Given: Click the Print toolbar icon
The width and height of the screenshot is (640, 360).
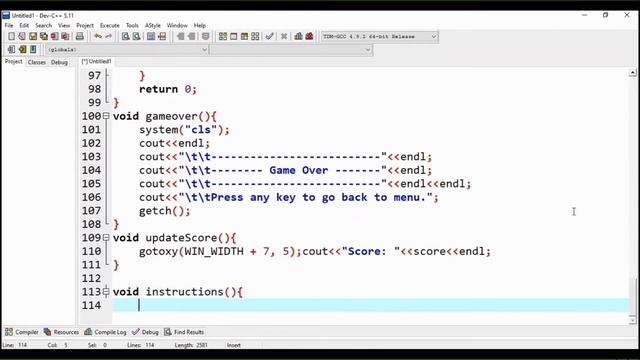Looking at the screenshot, I should pyautogui.click(x=80, y=36).
